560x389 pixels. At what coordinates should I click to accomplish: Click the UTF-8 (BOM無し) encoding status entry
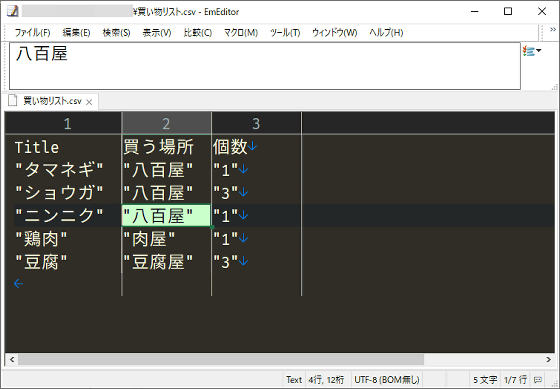(386, 380)
